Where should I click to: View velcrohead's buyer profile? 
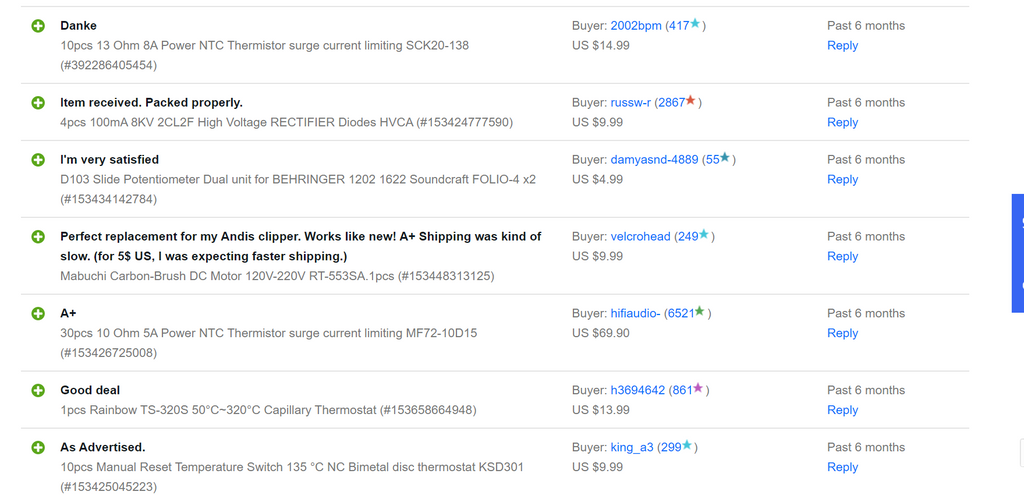click(x=640, y=237)
